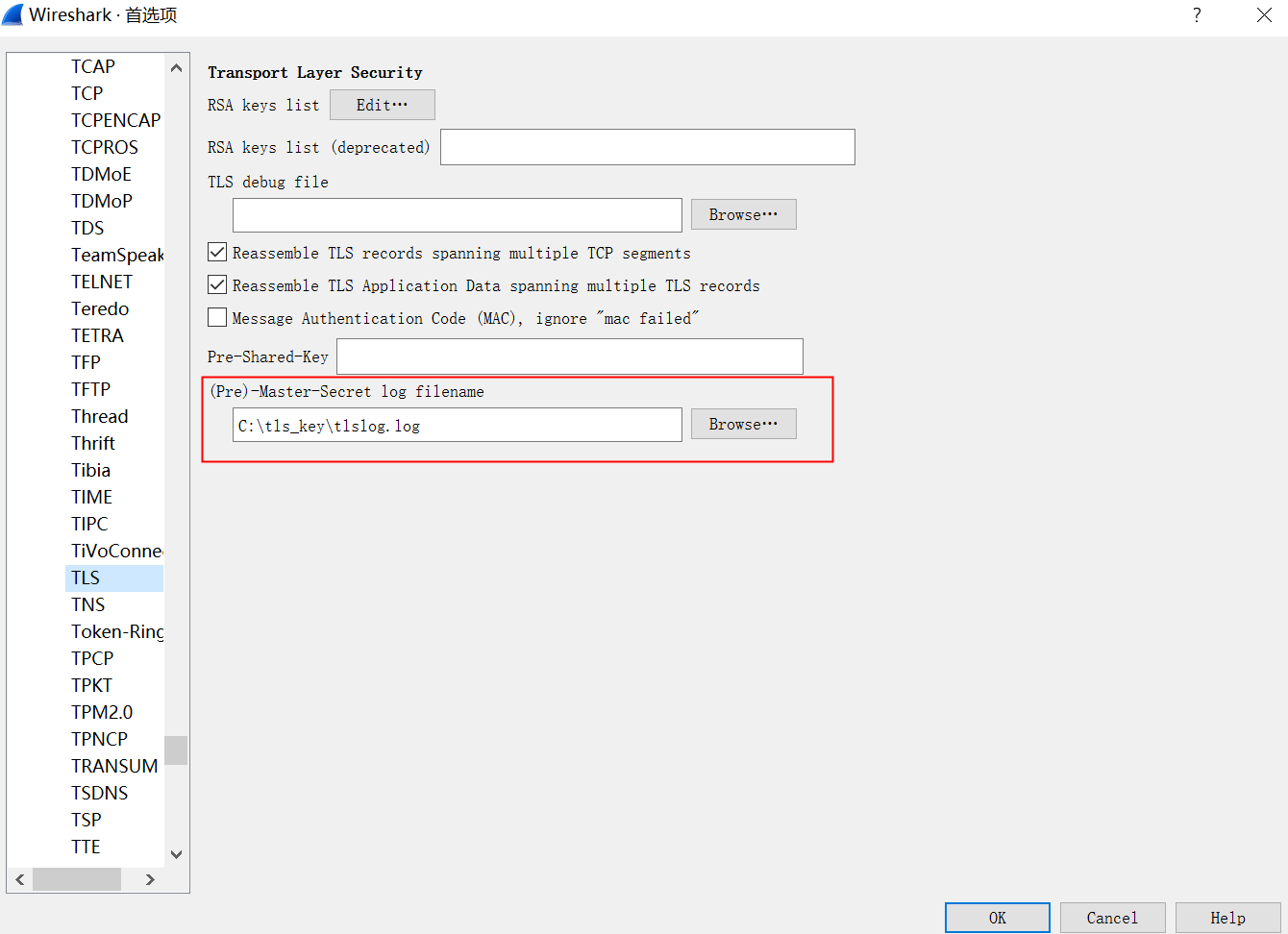Viewport: 1288px width, 934px height.
Task: Select TSP protocol
Action: click(x=87, y=820)
